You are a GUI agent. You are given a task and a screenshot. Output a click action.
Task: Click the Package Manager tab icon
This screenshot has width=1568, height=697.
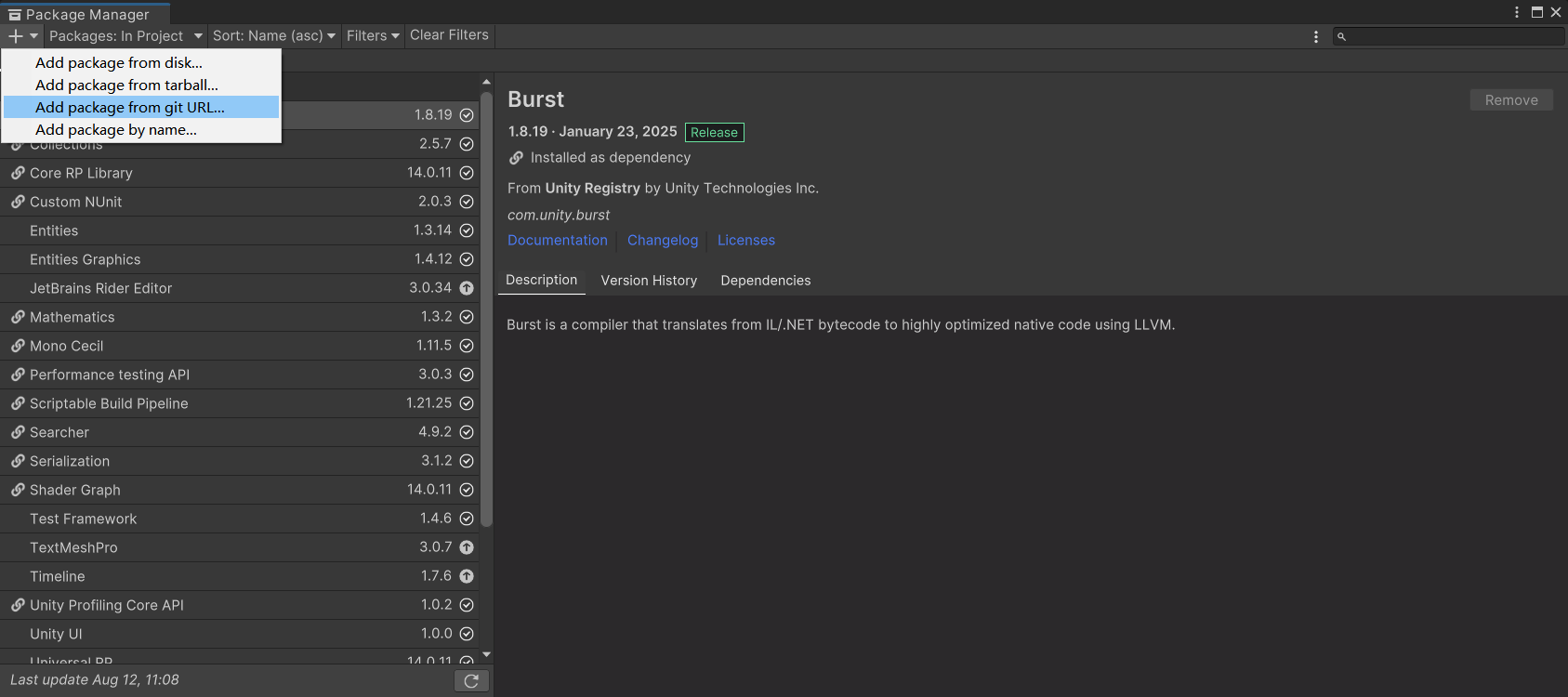pyautogui.click(x=15, y=15)
